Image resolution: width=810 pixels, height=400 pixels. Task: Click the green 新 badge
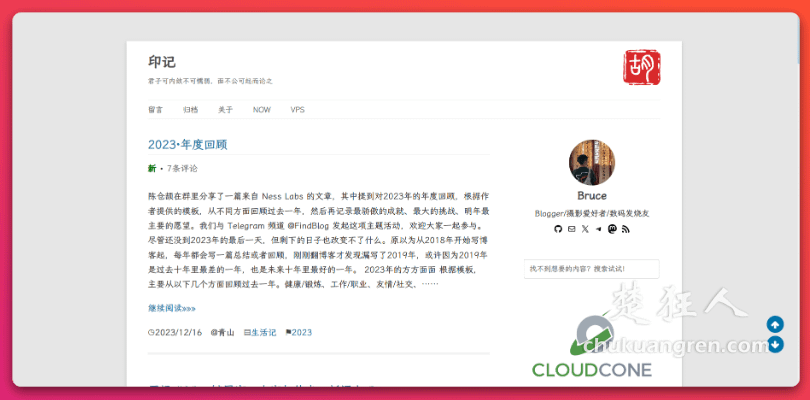pos(152,168)
